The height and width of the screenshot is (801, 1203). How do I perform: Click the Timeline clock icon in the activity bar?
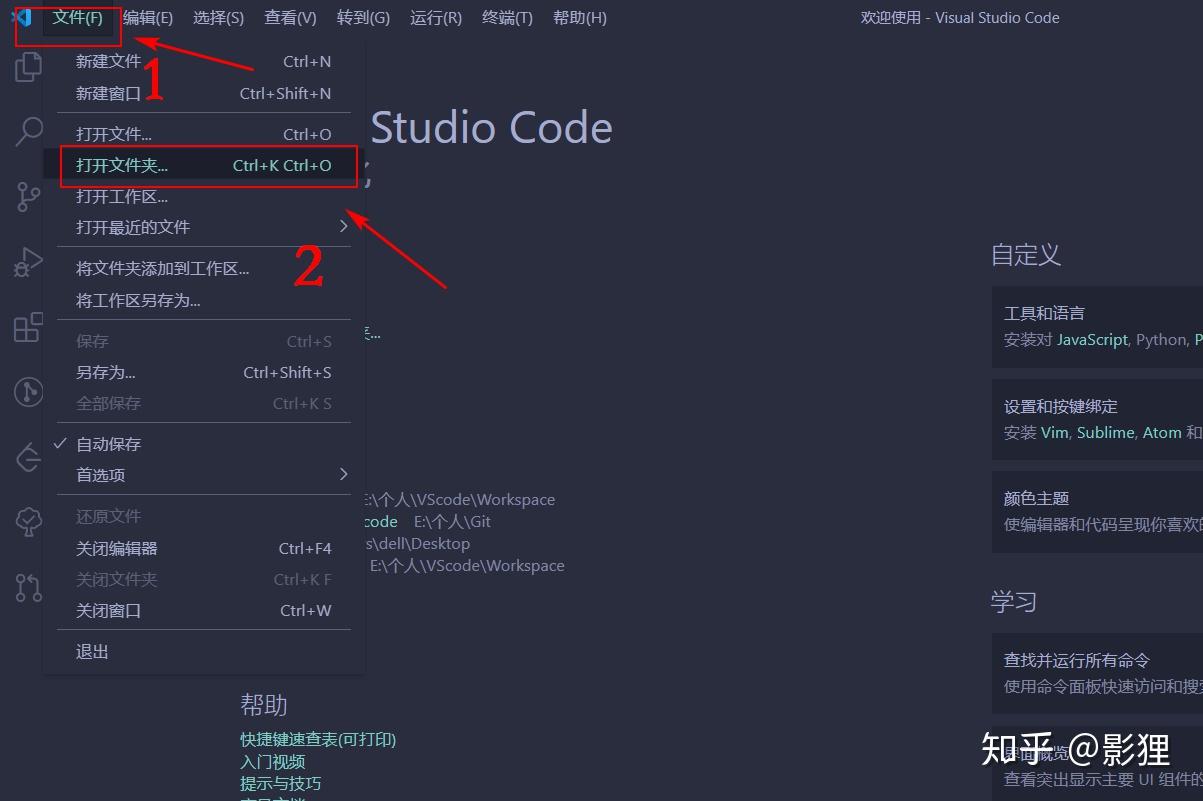click(x=27, y=391)
